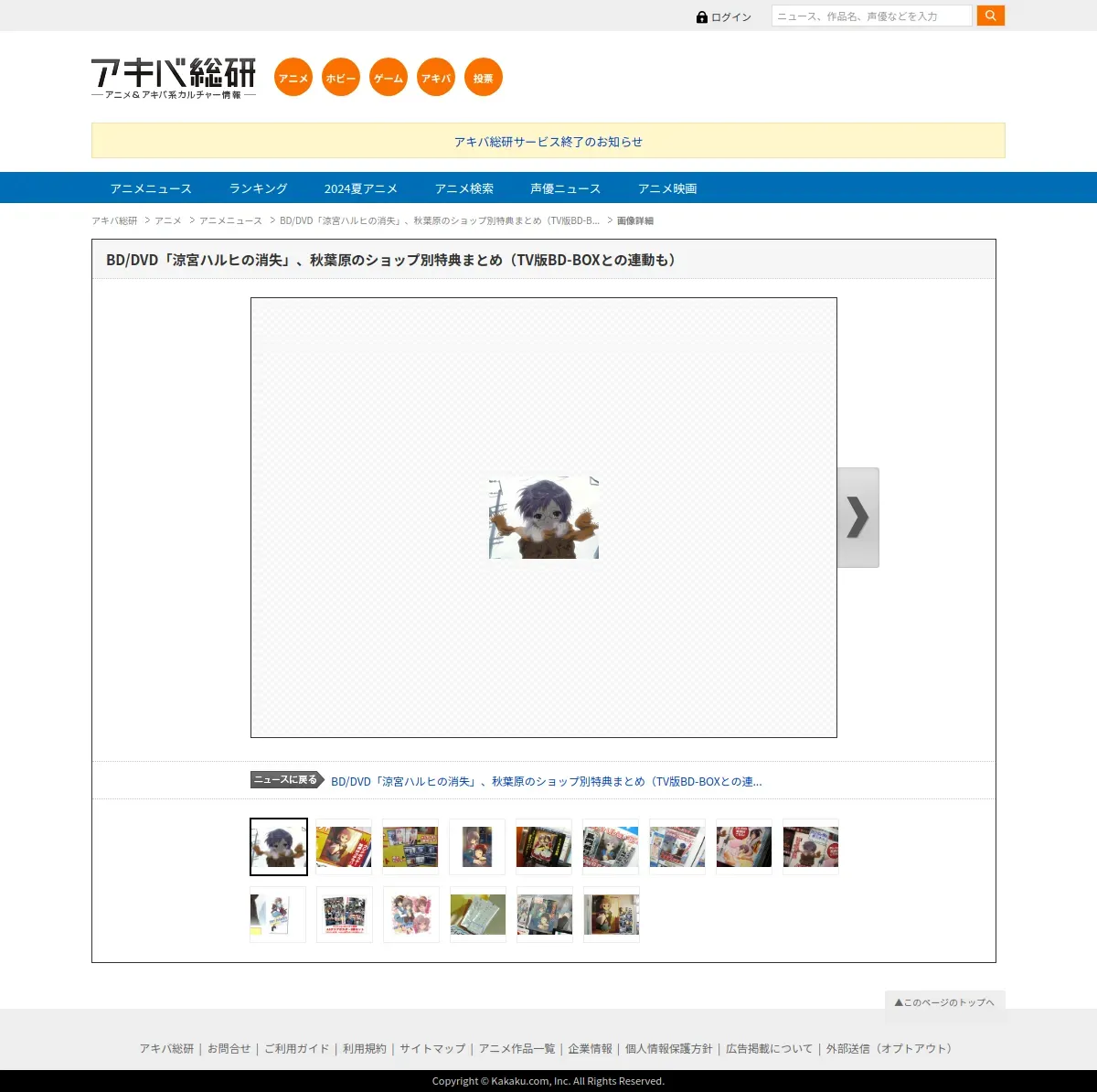Click footer 外部送信（オプトアウト） link
This screenshot has height=1092, width=1097.
coord(891,1049)
